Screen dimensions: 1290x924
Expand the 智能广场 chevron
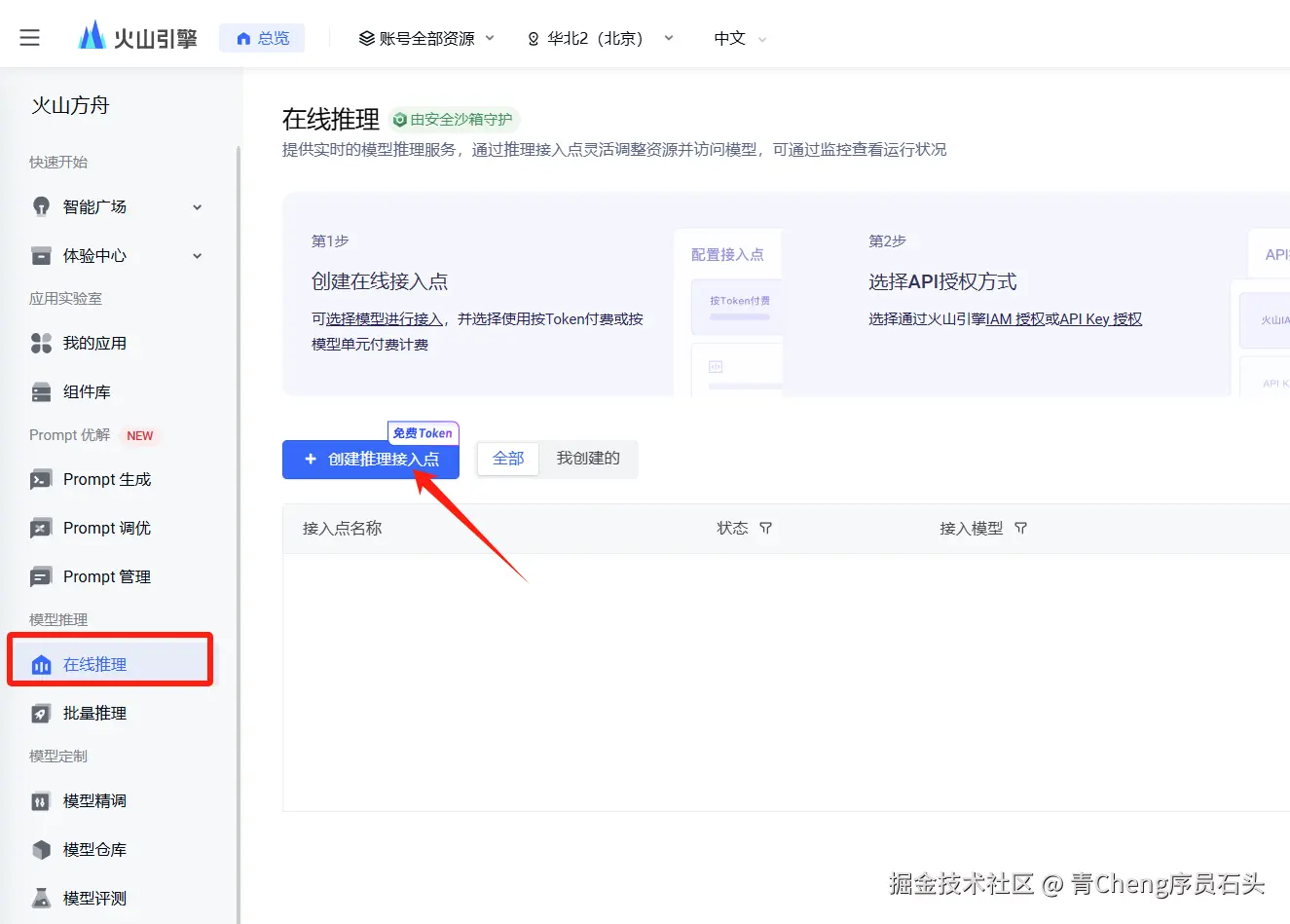pyautogui.click(x=198, y=206)
